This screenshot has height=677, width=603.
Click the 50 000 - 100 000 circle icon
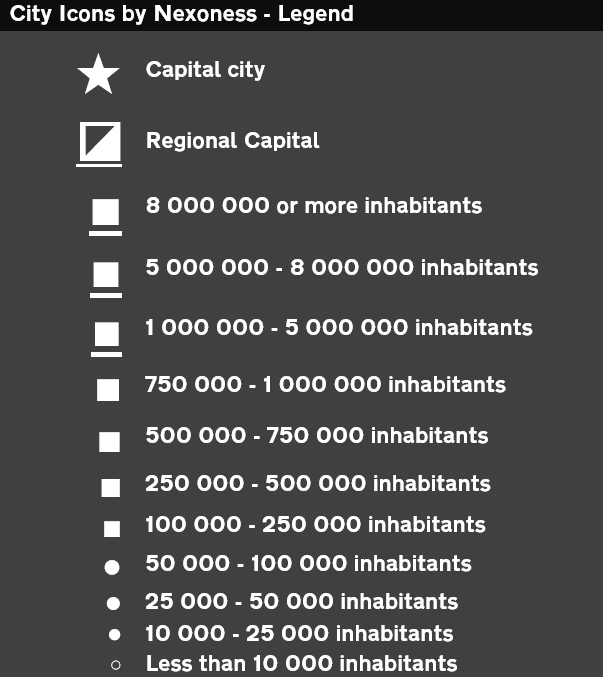(x=112, y=567)
